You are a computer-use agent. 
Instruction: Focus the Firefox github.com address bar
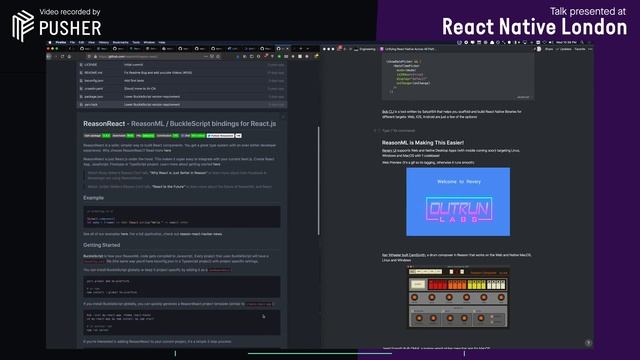(x=153, y=56)
